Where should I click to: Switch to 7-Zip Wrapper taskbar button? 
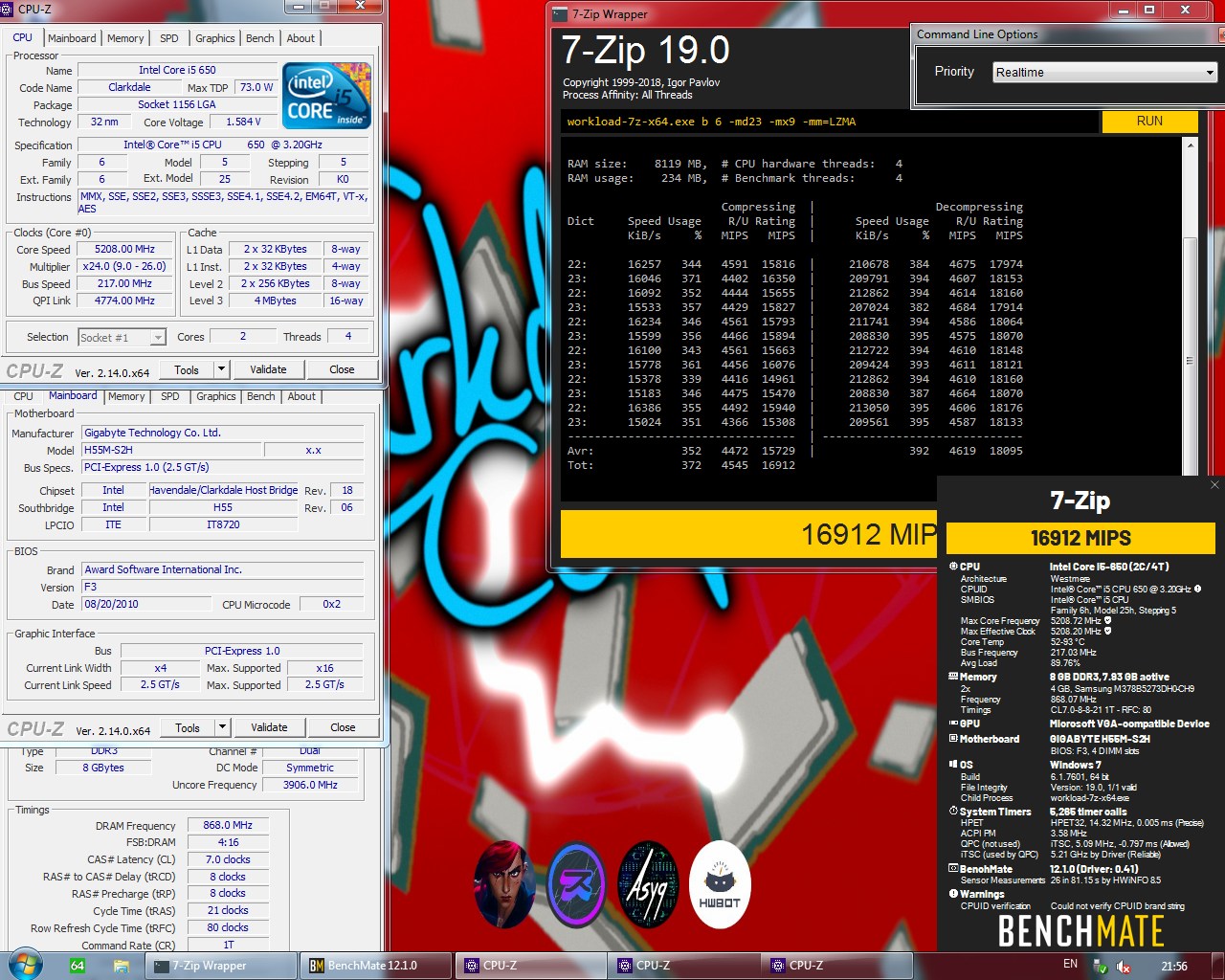pos(222,966)
